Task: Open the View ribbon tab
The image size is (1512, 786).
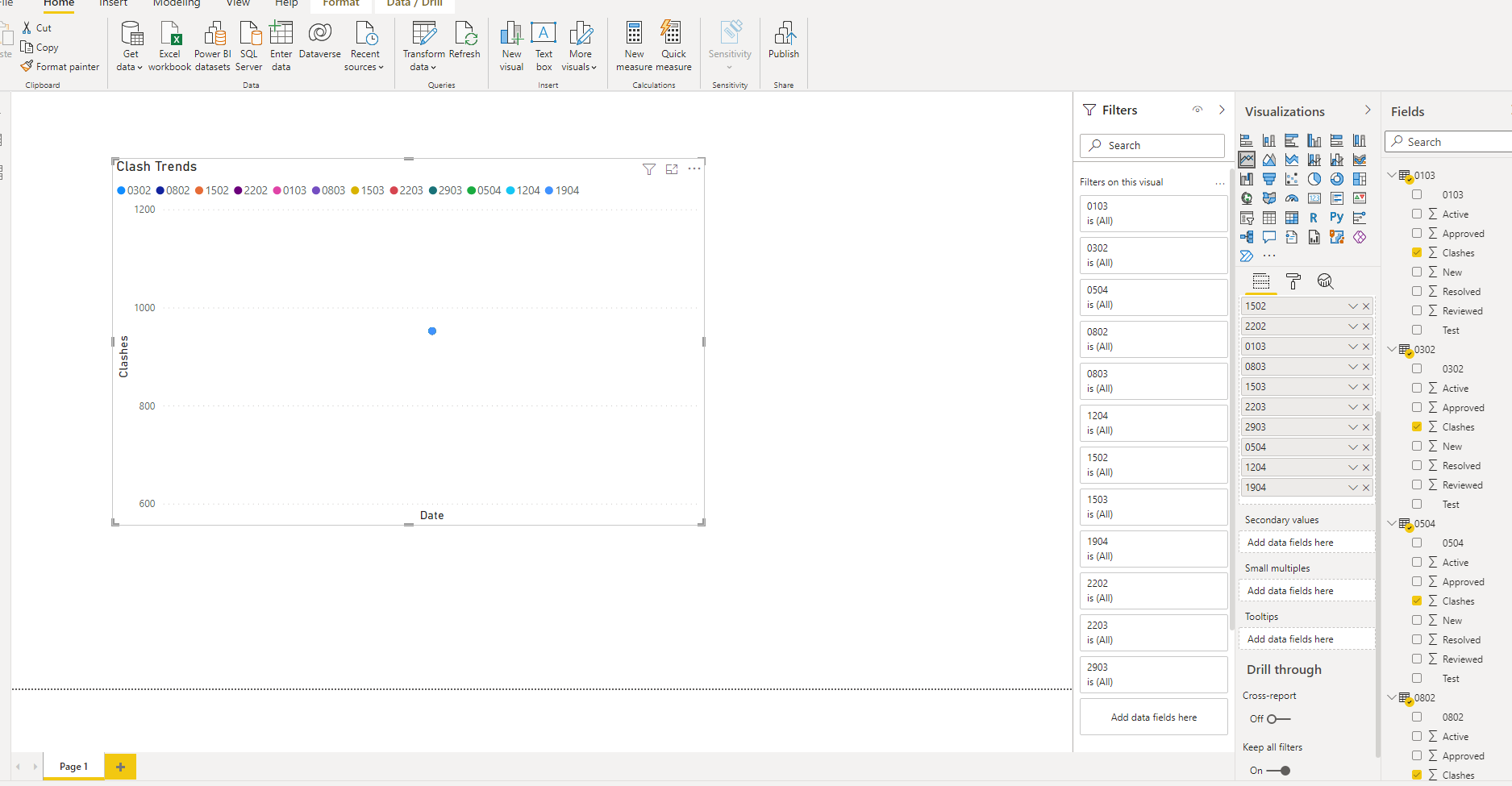Action: pos(238,3)
